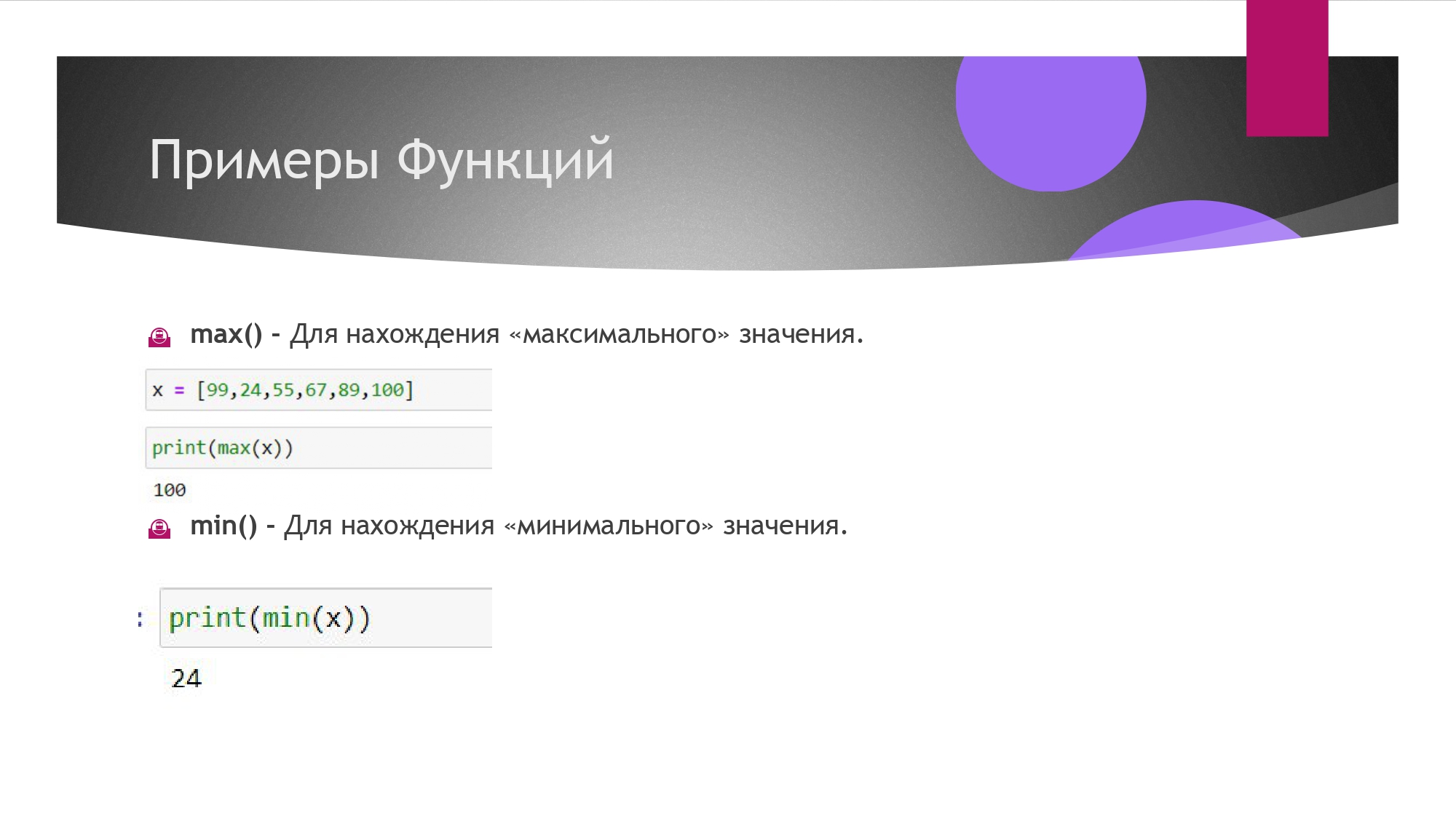Click the code cell 'print(max(x))'
The image size is (1456, 819).
(x=319, y=448)
